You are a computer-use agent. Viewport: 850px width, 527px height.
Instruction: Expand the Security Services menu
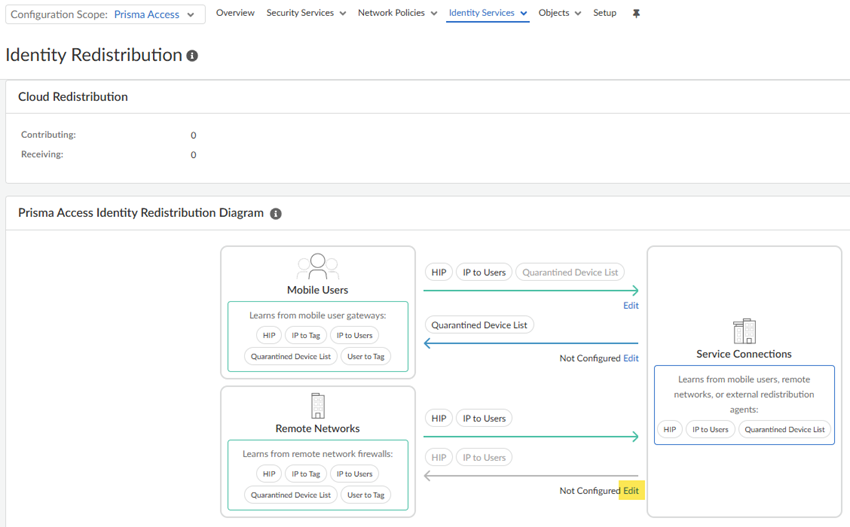point(306,13)
